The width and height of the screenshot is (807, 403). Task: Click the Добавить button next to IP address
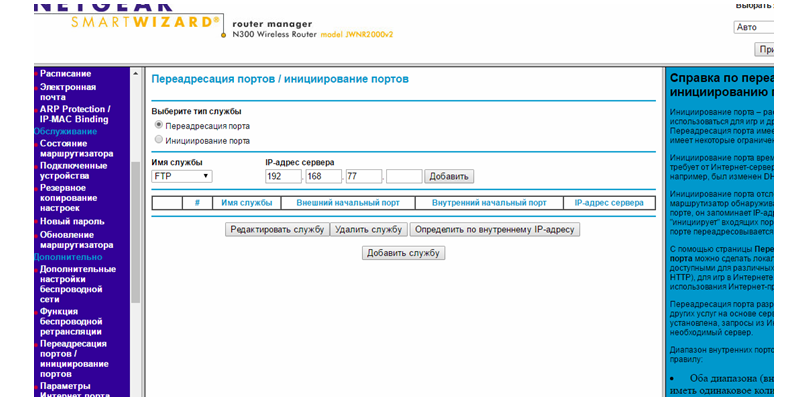449,177
